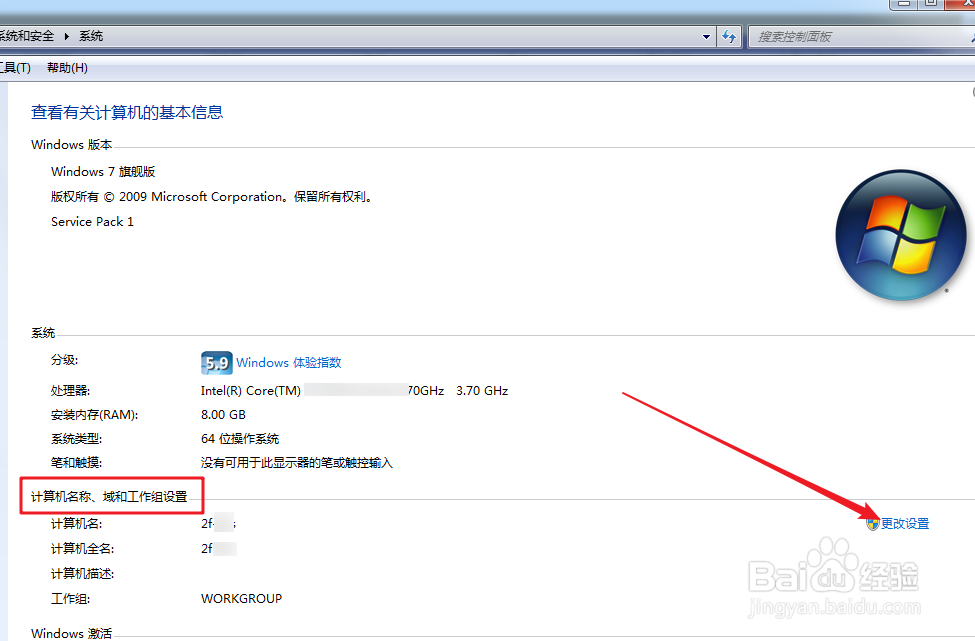
Task: Click the heading 查看有关计算机的基本信息
Action: pos(127,113)
